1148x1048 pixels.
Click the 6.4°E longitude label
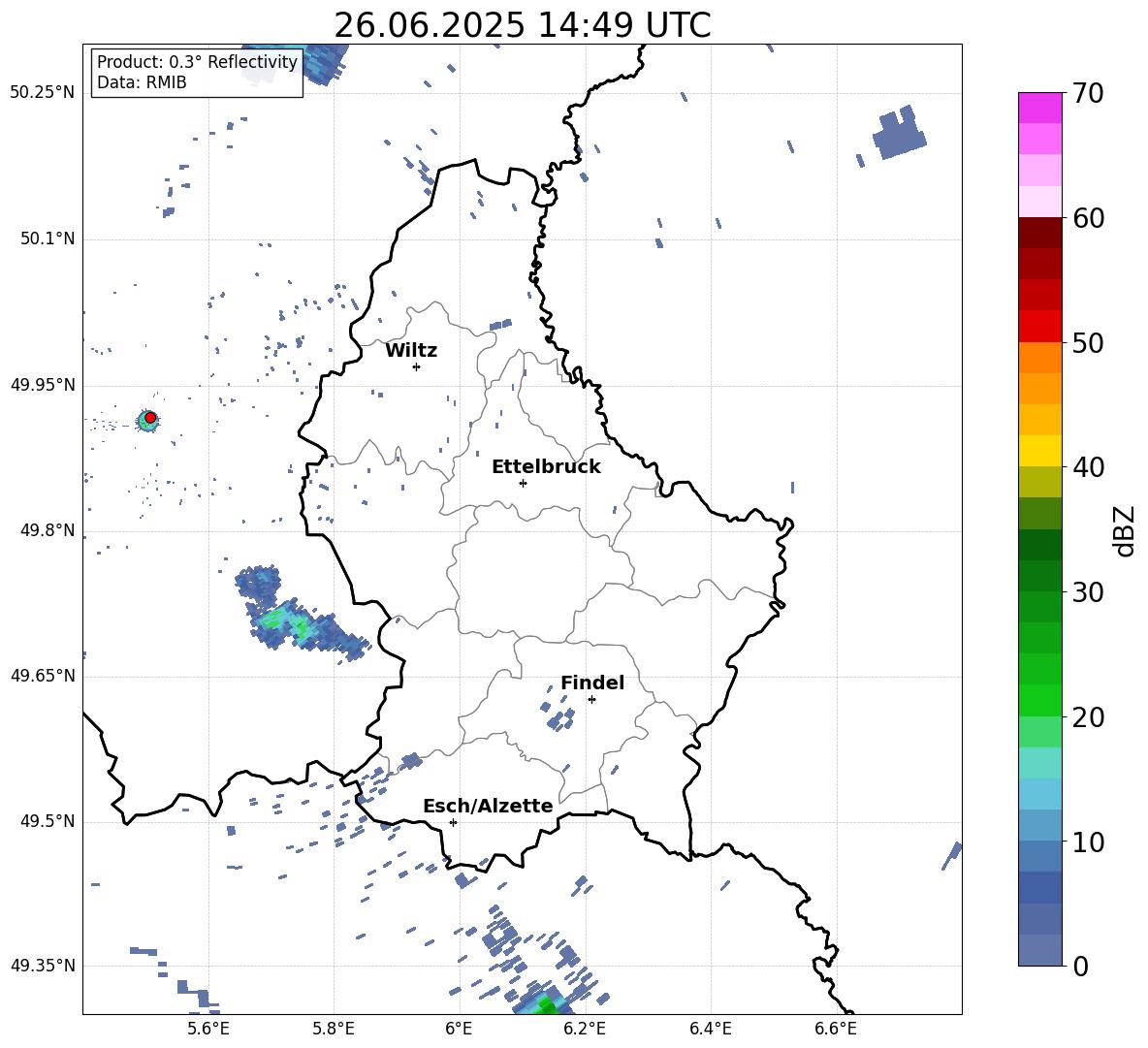(x=710, y=1029)
